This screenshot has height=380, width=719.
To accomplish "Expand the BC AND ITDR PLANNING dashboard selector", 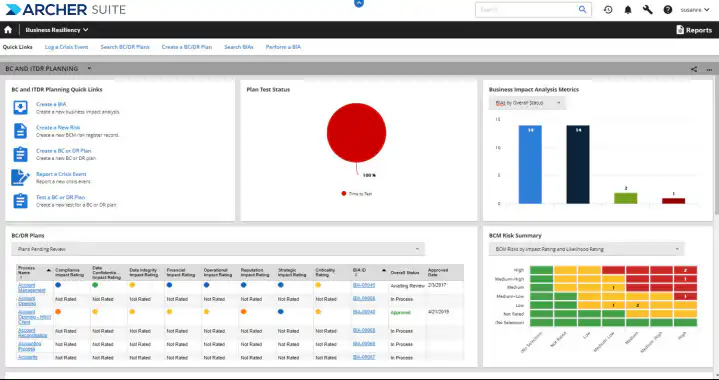I will (89, 69).
